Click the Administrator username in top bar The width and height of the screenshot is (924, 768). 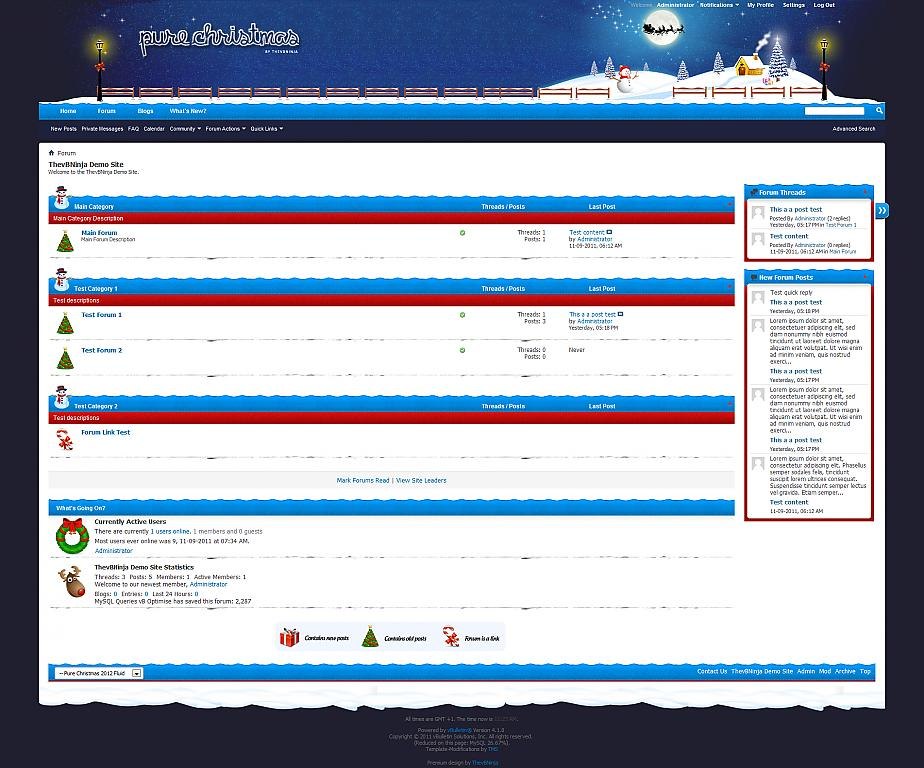pos(675,5)
